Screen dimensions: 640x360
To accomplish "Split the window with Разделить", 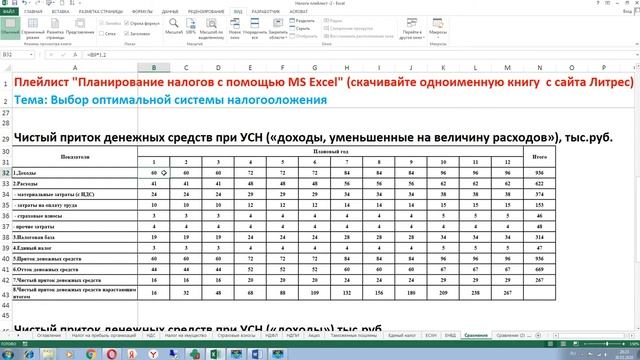I will (x=302, y=20).
